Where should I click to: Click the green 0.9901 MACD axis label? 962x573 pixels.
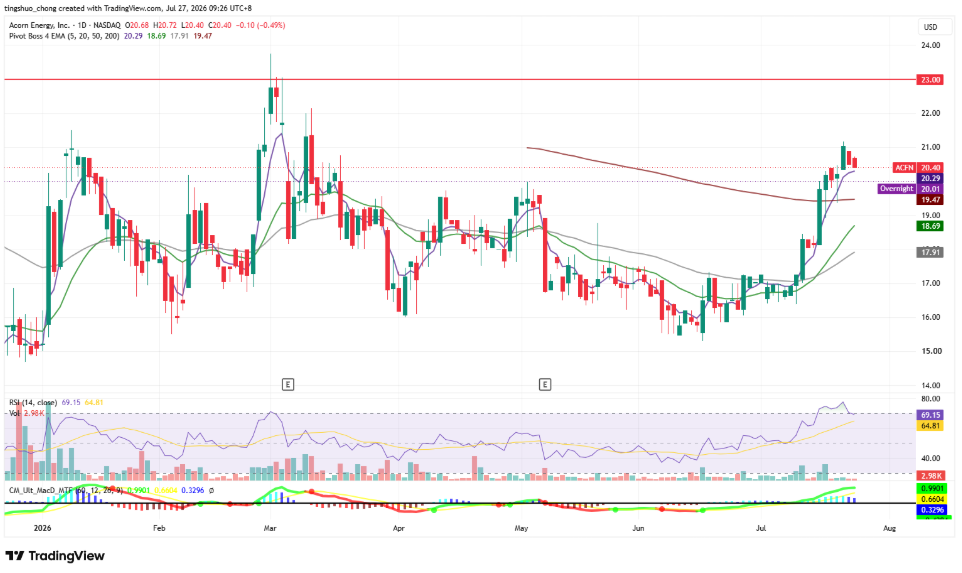[x=930, y=489]
